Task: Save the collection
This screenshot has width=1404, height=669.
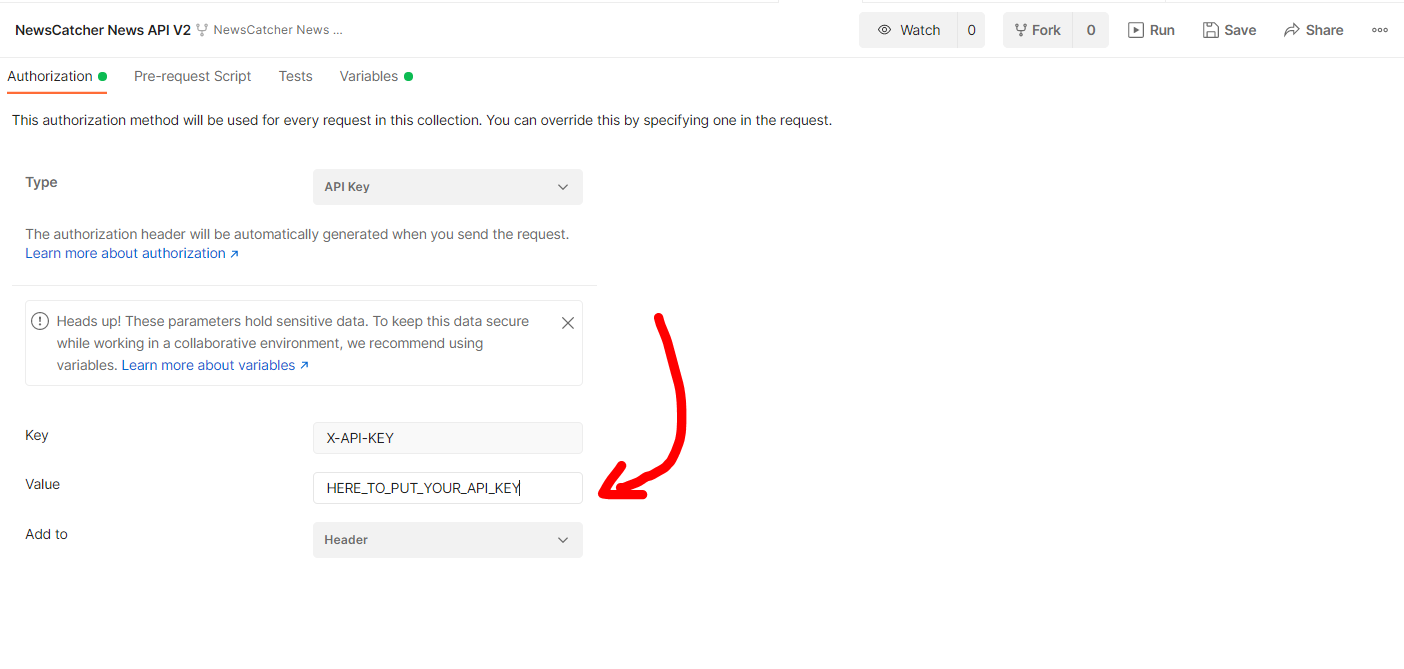Action: coord(1229,30)
